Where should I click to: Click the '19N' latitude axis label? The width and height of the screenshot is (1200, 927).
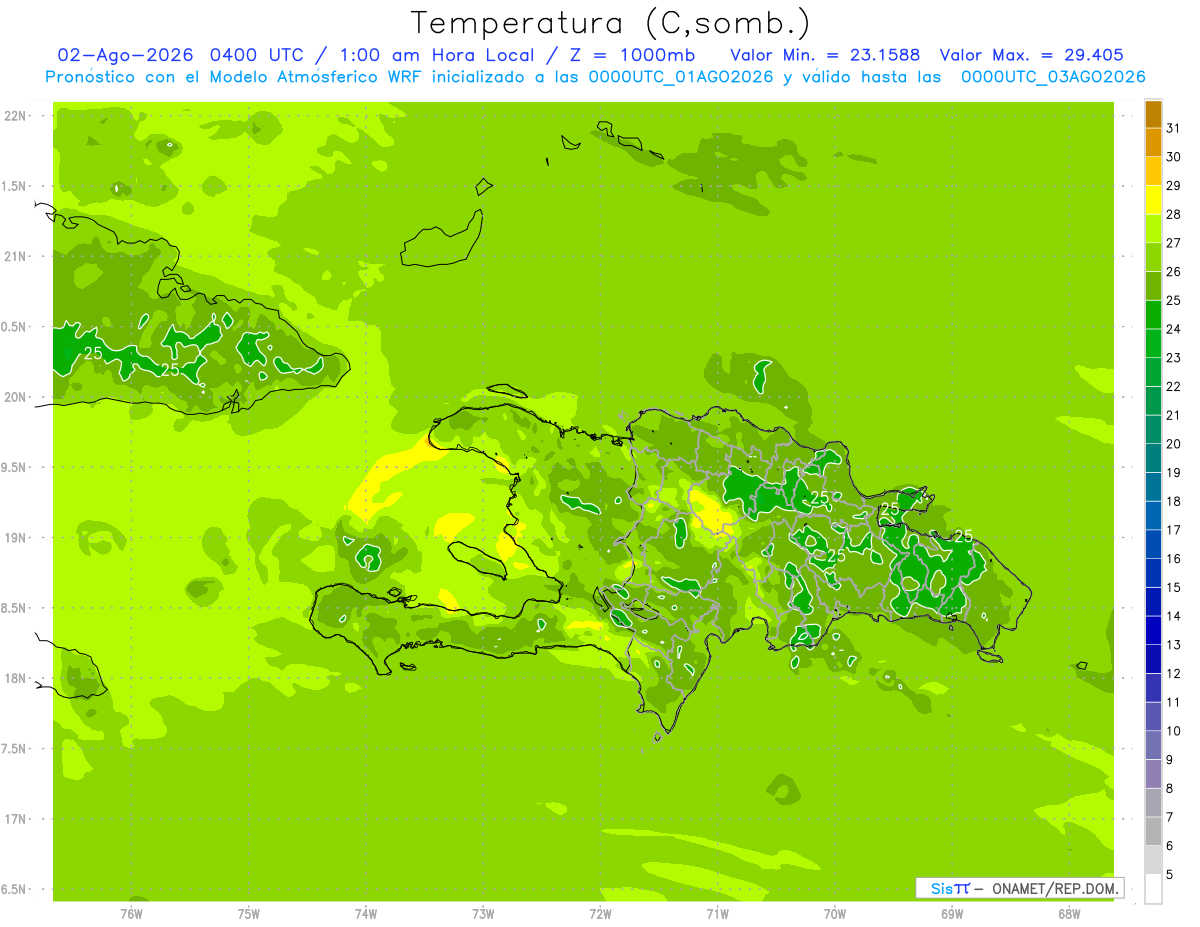click(16, 538)
